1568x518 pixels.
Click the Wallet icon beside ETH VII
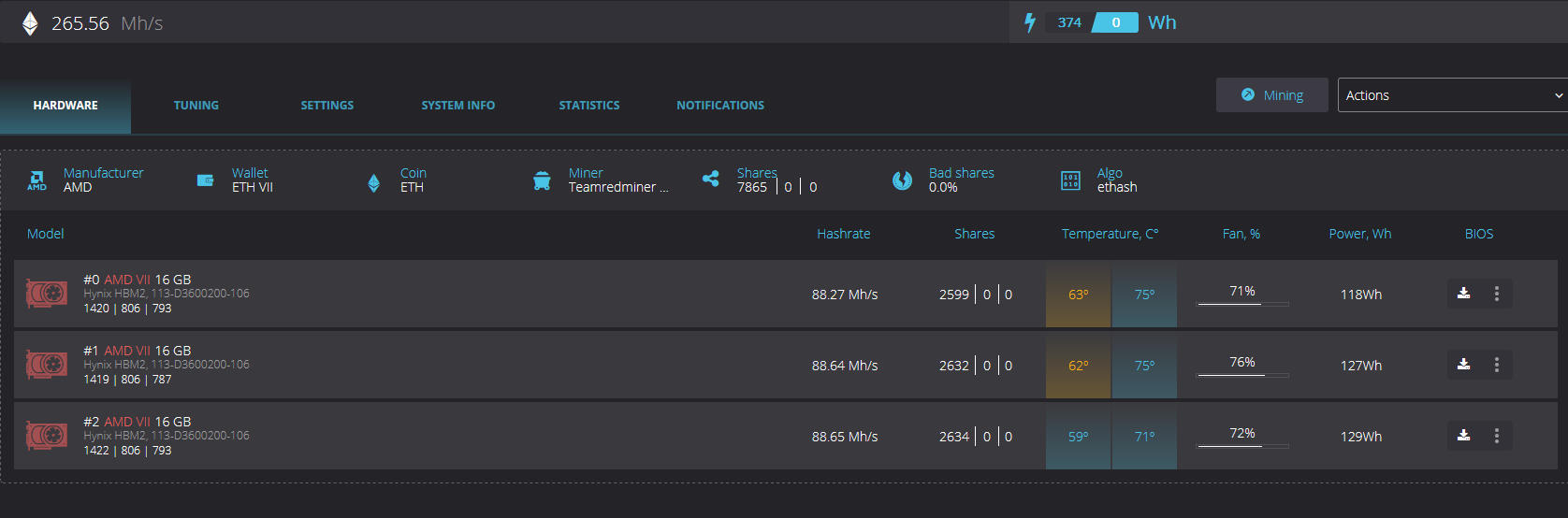(205, 180)
